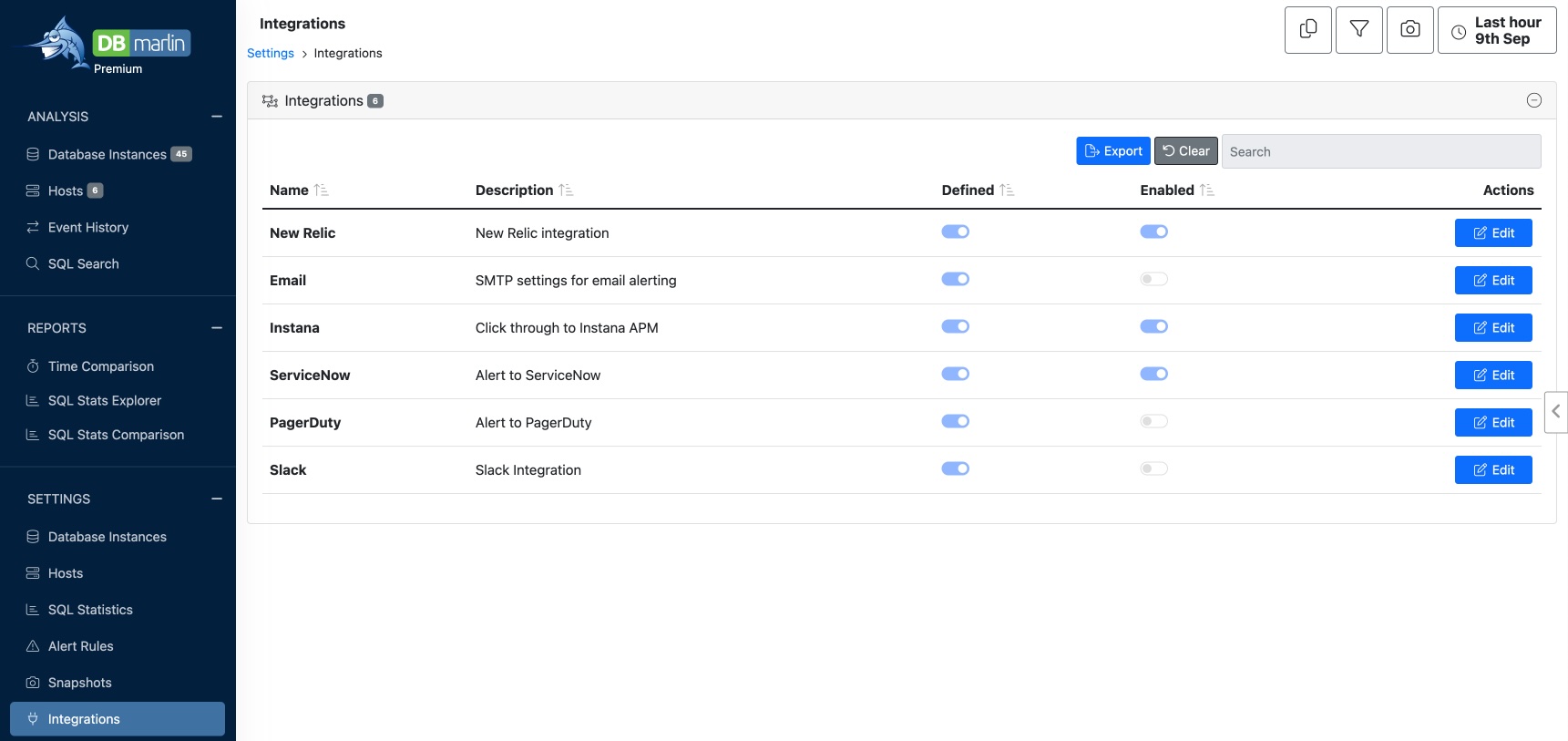Toggle Defined switch for ServiceNow

(955, 374)
